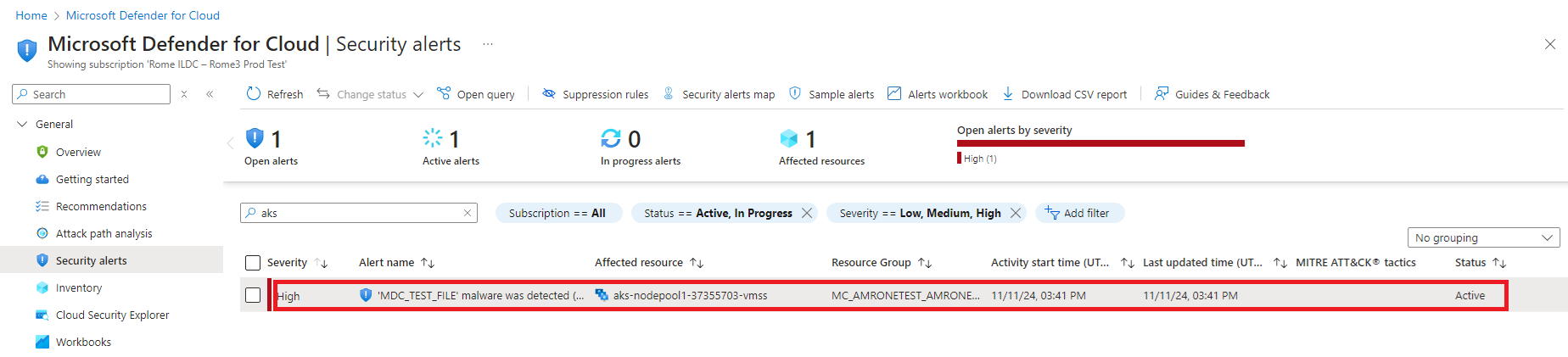This screenshot has width=1568, height=357.
Task: Click the red High severity bar
Action: 1100,143
